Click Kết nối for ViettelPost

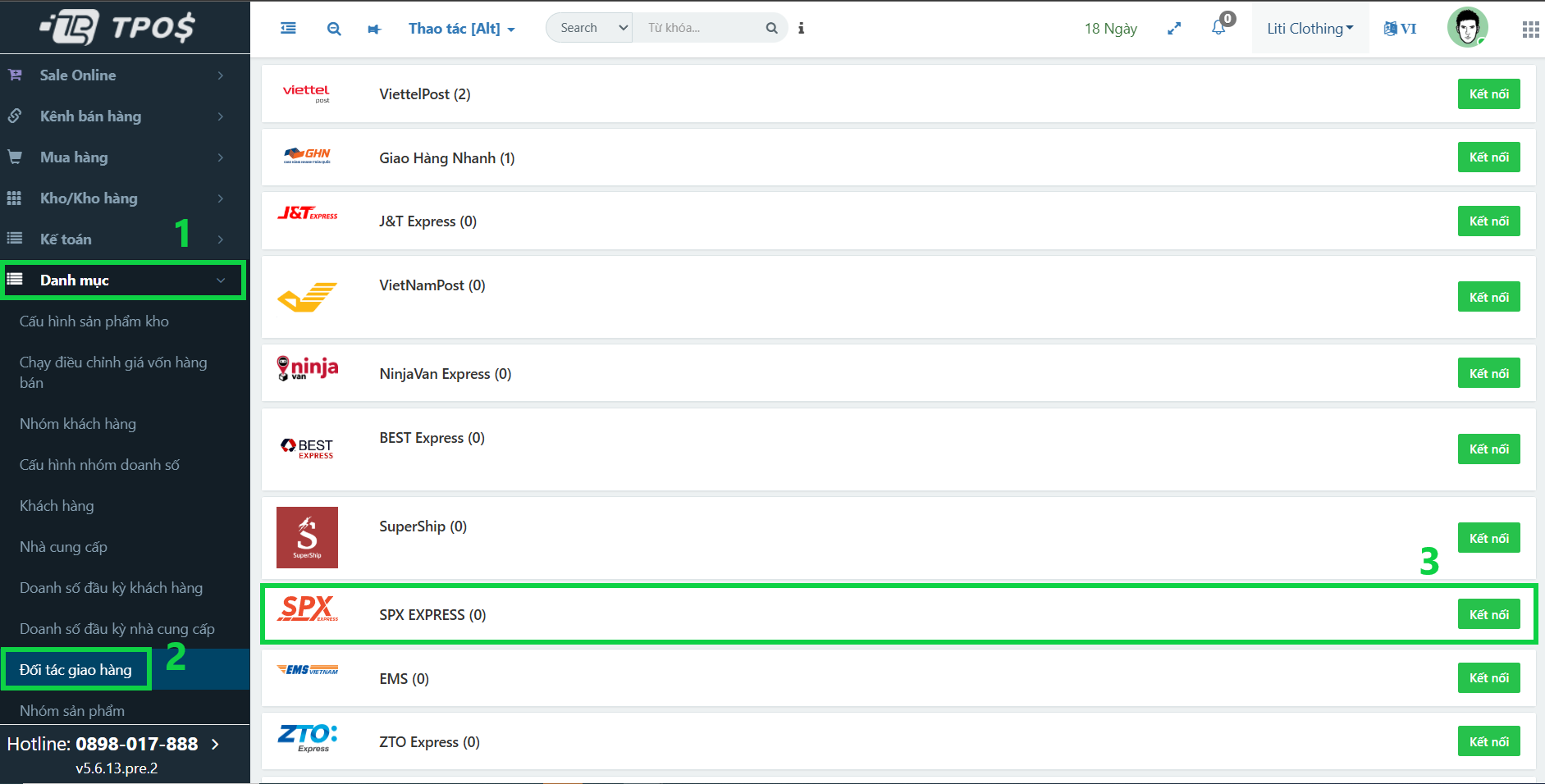(x=1488, y=93)
